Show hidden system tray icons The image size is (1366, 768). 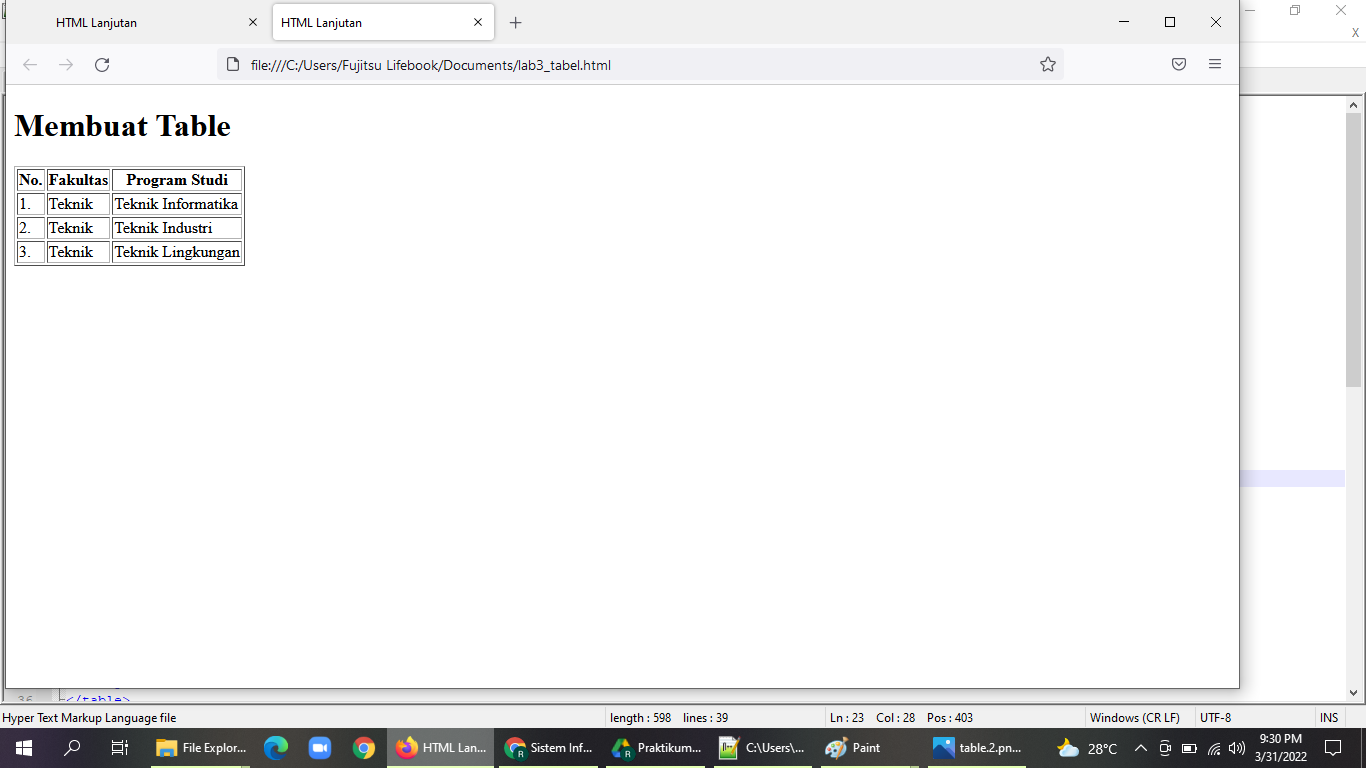(1140, 748)
